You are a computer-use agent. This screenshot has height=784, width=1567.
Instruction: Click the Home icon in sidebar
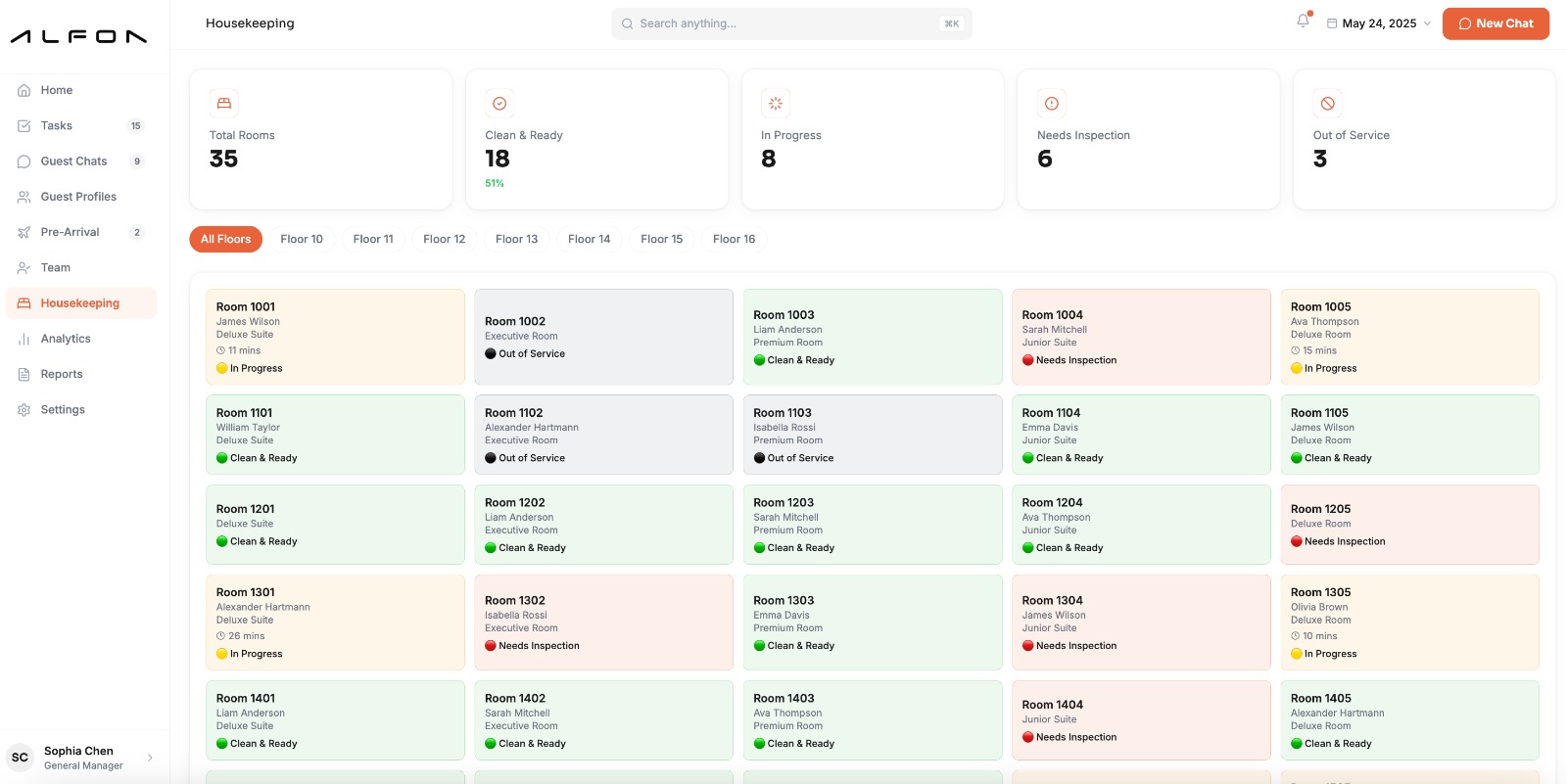coord(24,90)
